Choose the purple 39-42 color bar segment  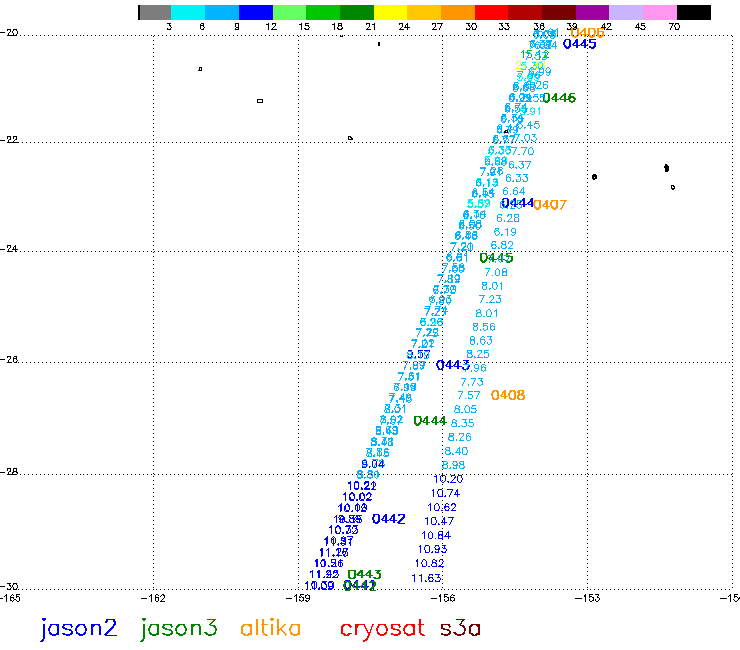pos(593,12)
